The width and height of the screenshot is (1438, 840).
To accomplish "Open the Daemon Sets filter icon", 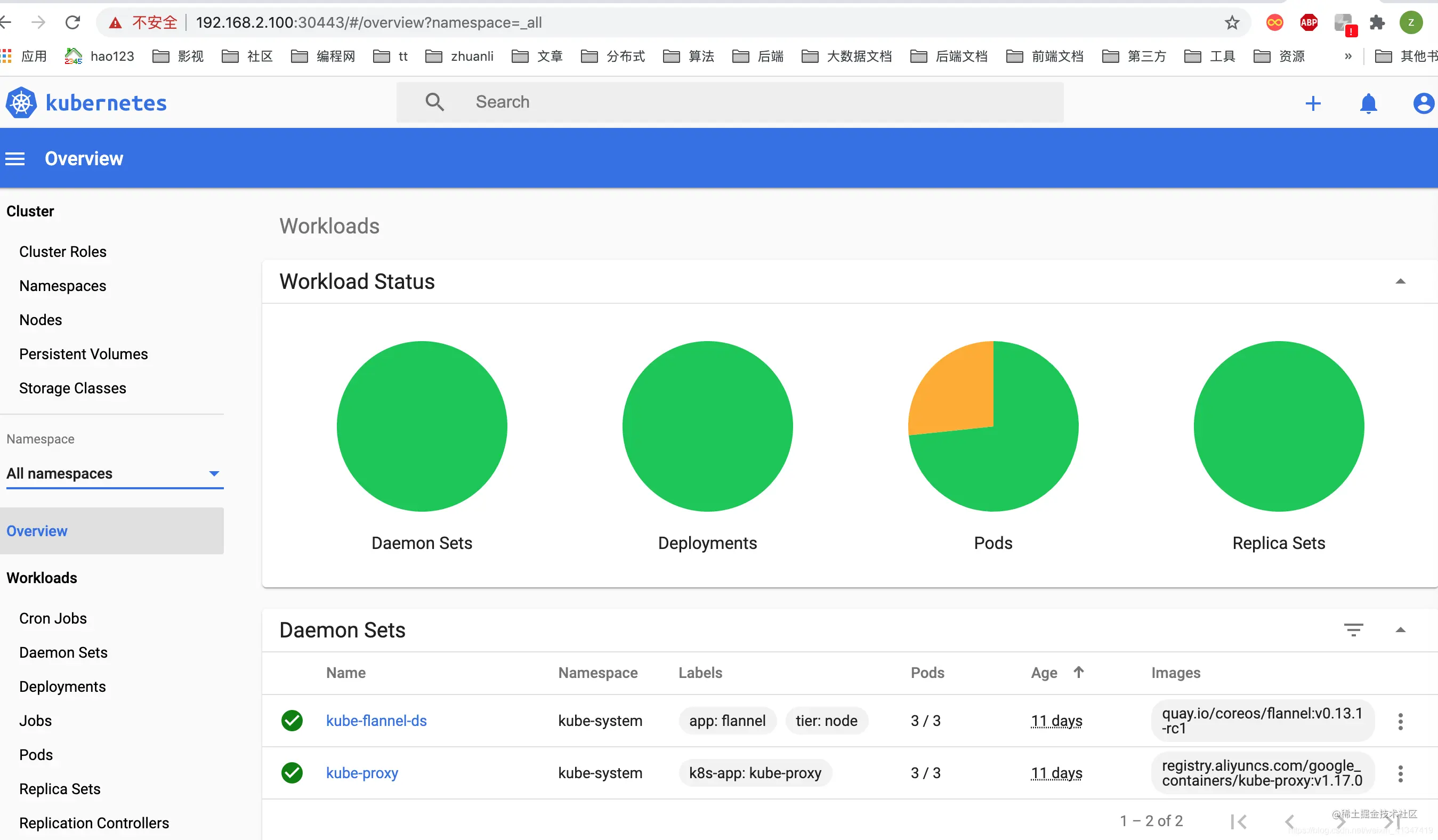I will coord(1353,630).
